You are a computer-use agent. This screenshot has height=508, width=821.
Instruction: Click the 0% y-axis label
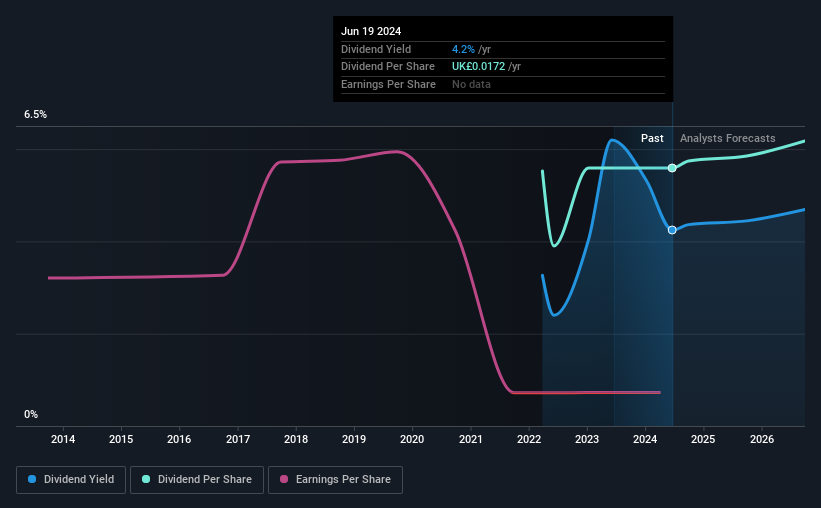[x=31, y=414]
